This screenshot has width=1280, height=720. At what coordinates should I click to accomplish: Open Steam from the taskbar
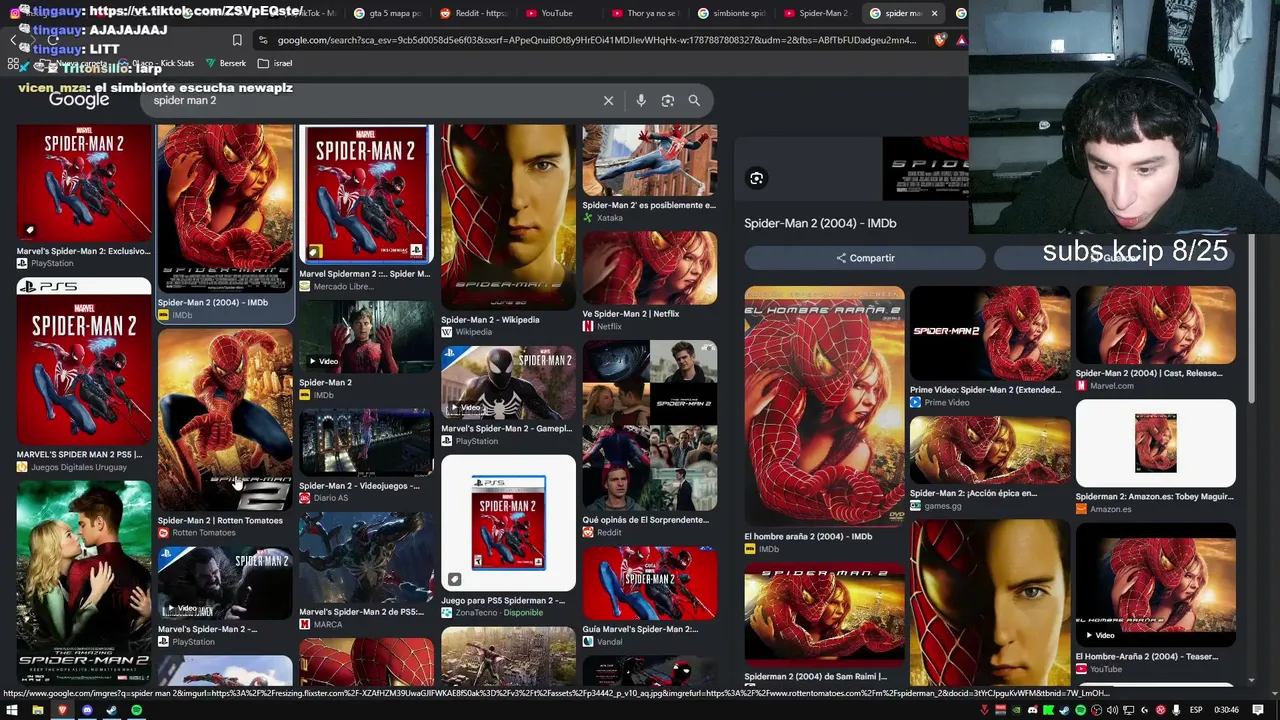tap(112, 710)
